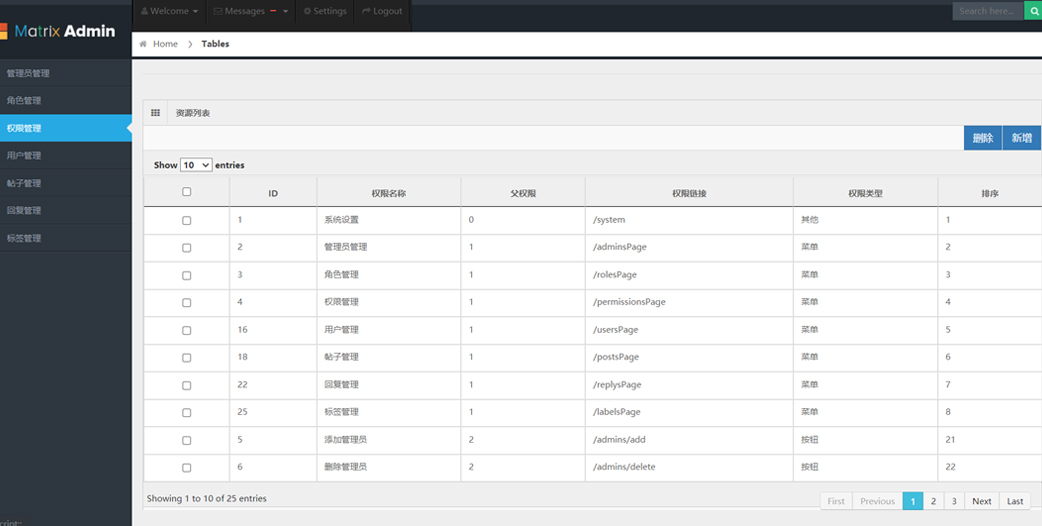Viewport: 1042px width, 526px height.
Task: Tick the checkbox for 删除管理员 row
Action: [186, 467]
